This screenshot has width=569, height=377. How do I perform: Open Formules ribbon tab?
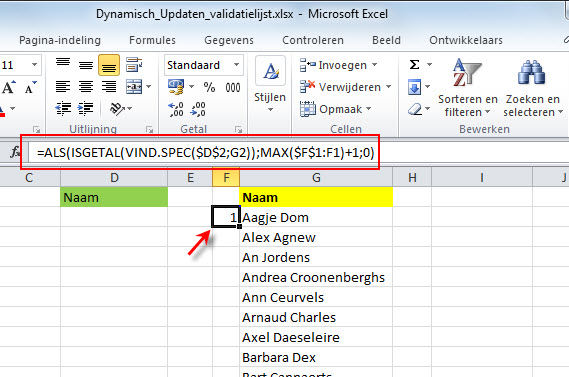[x=152, y=40]
